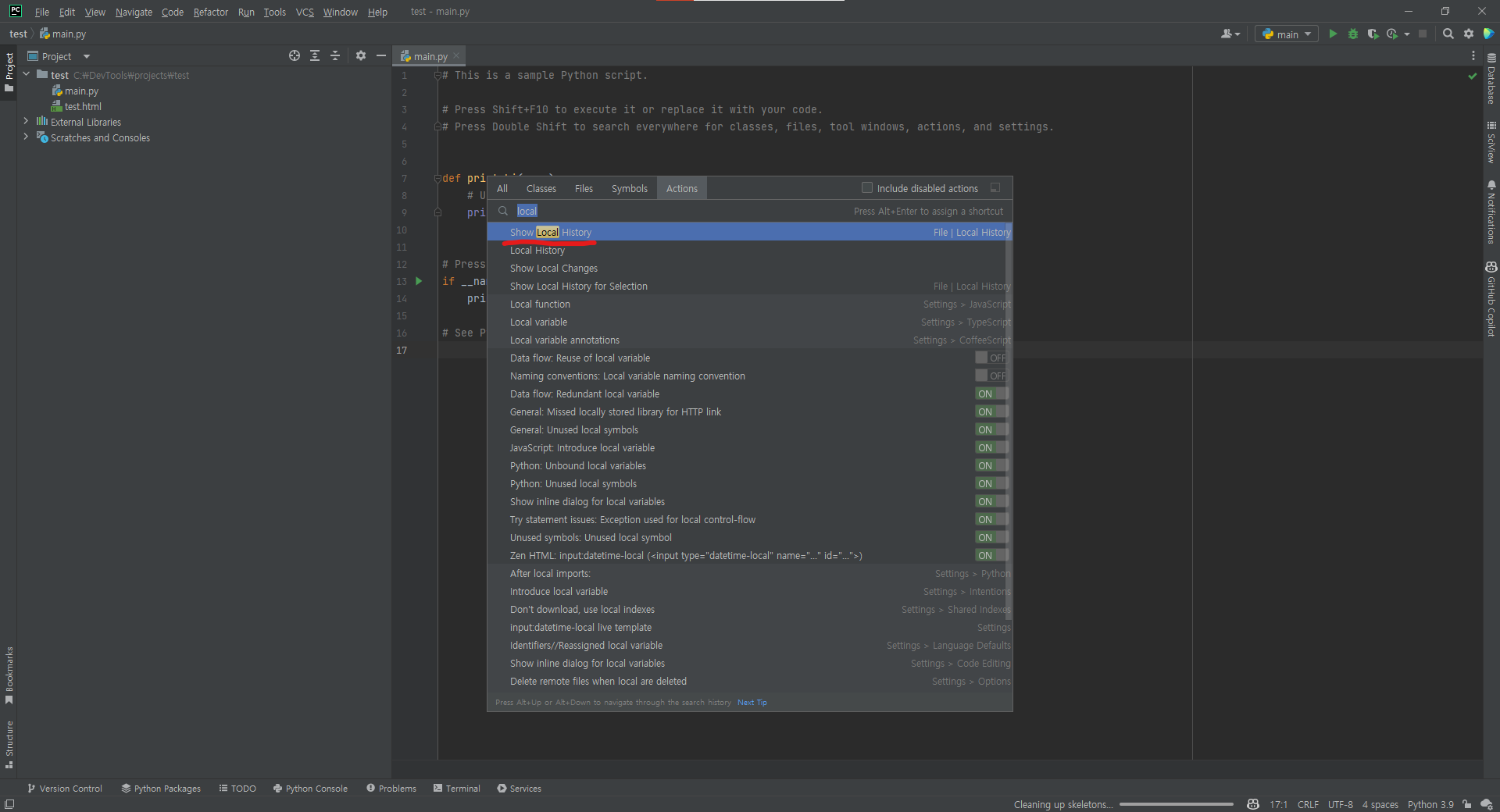1500x812 pixels.
Task: Click the Search Everywhere magnifier icon
Action: tap(1448, 34)
